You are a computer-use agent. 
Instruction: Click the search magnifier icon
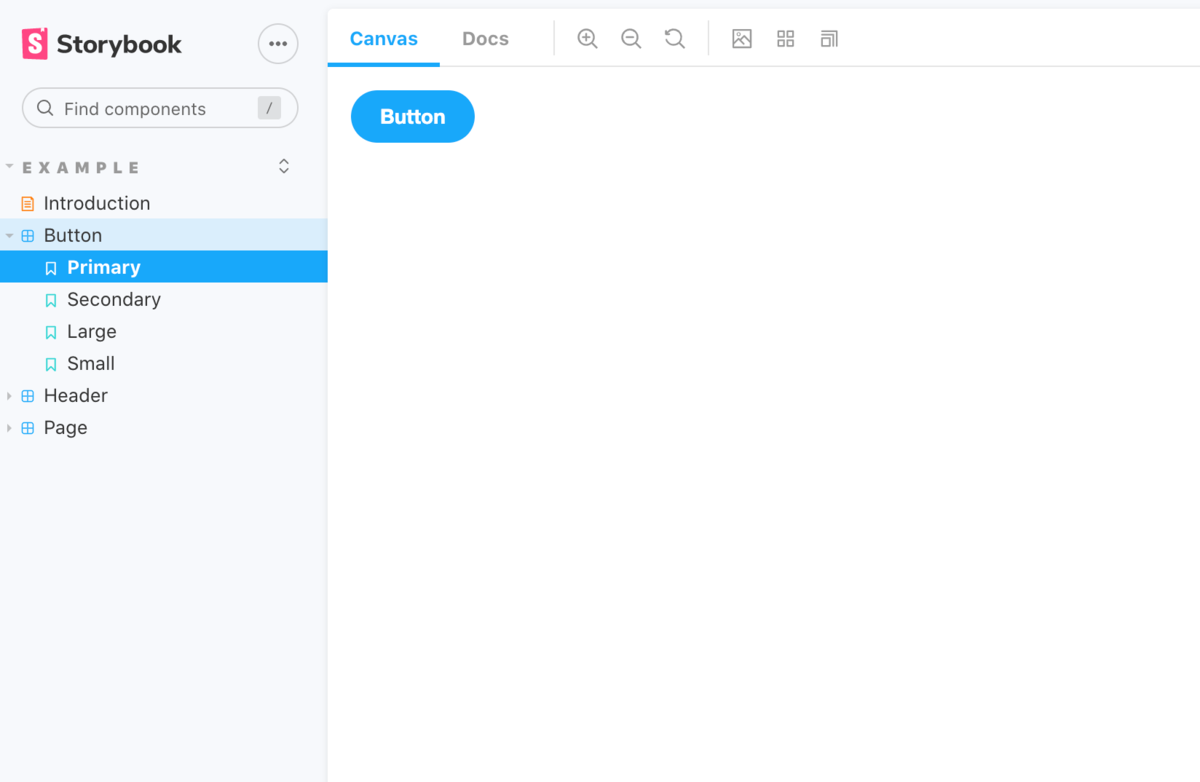45,108
